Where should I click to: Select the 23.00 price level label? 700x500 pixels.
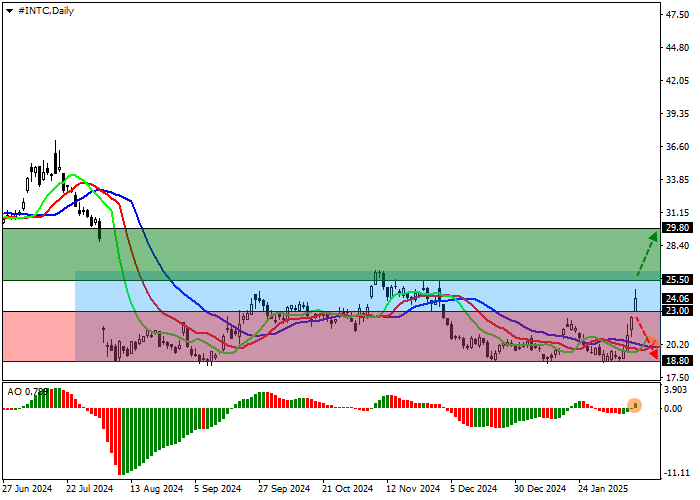(678, 311)
